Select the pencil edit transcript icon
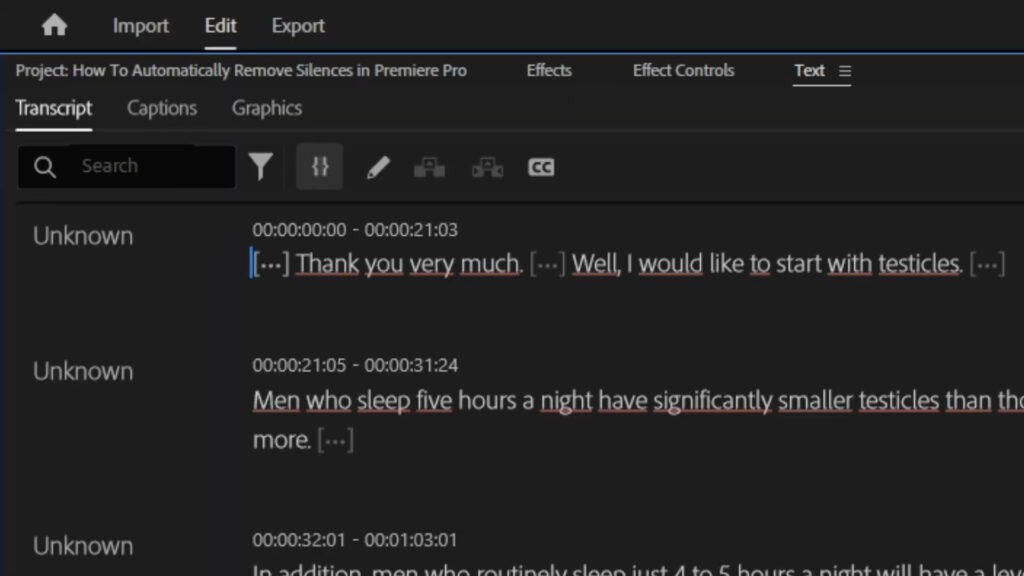The width and height of the screenshot is (1024, 576). click(378, 167)
